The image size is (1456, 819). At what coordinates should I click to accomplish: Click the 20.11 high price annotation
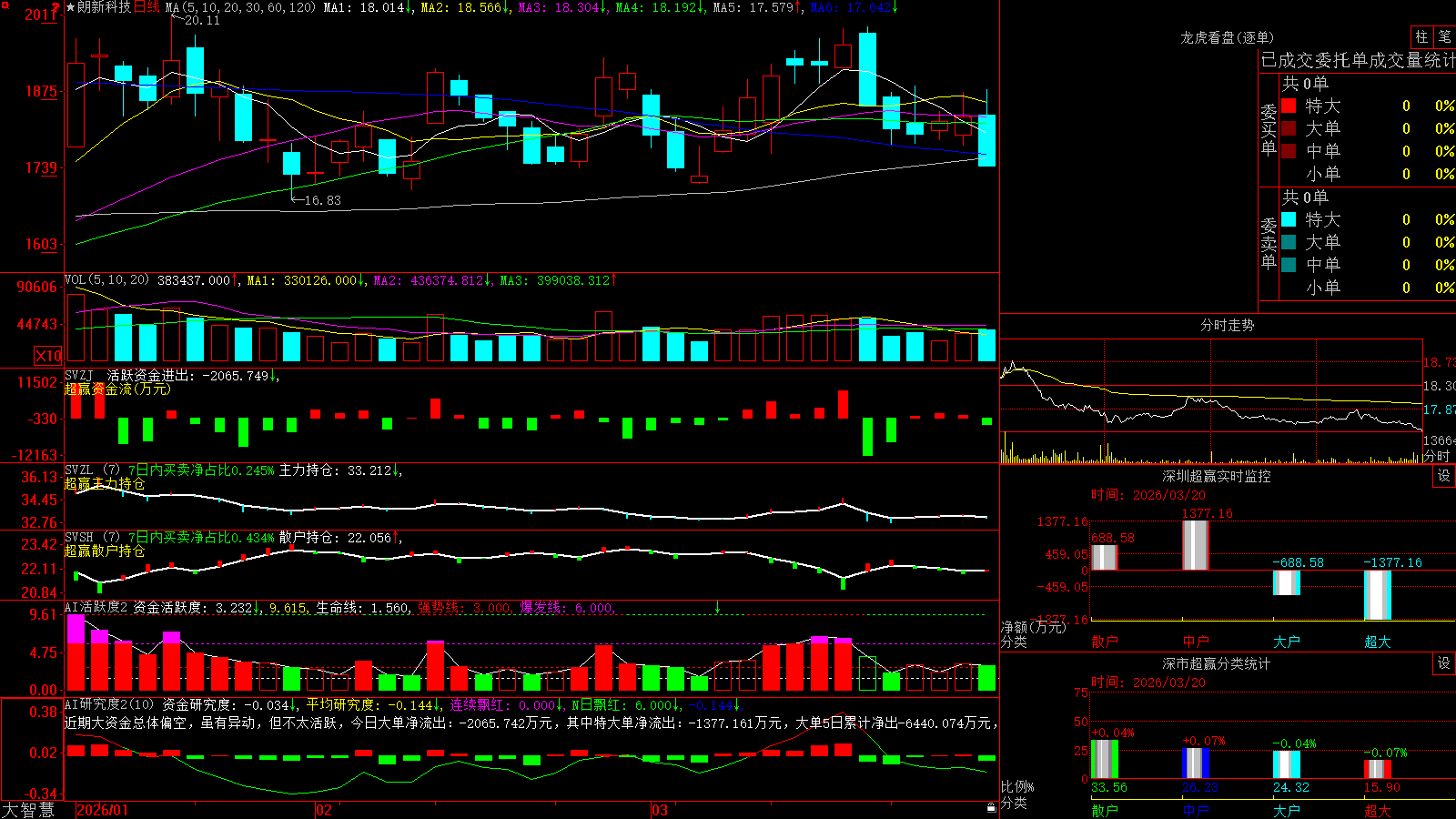(x=202, y=20)
